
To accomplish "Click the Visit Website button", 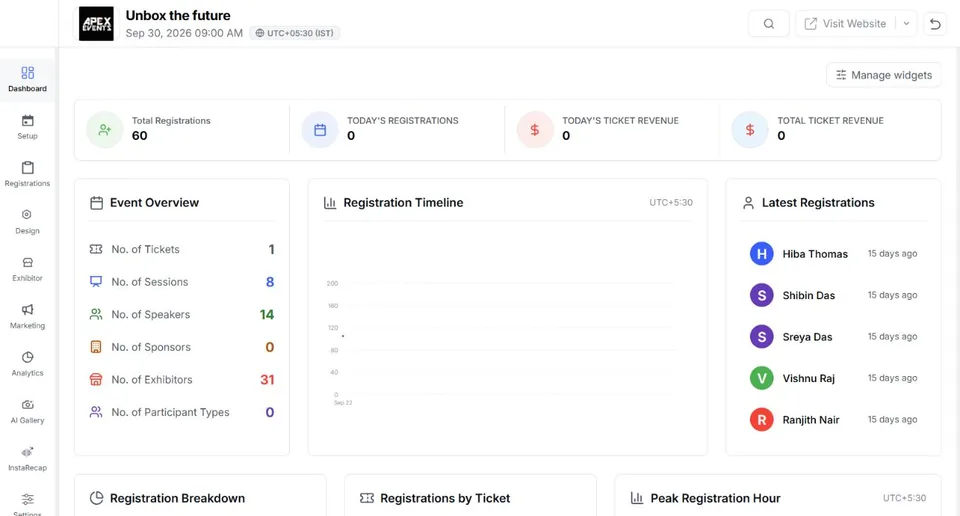I will coord(846,24).
